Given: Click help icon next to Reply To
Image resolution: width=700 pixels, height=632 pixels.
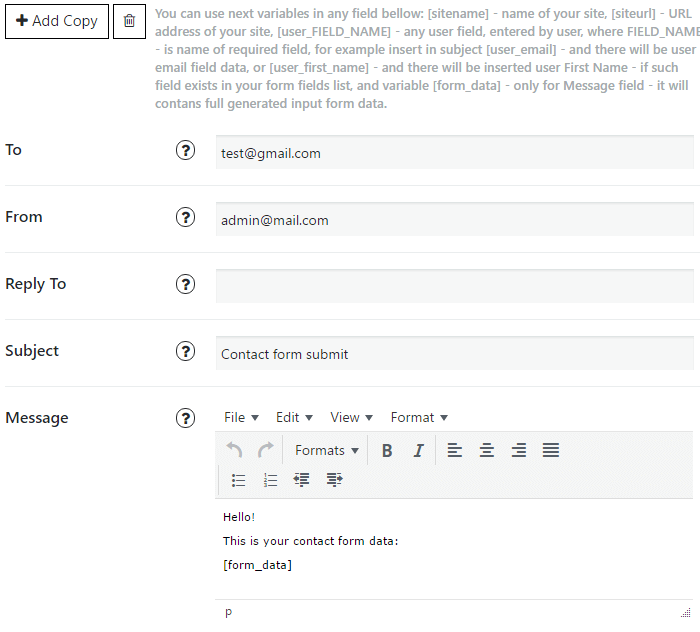Looking at the screenshot, I should [185, 284].
